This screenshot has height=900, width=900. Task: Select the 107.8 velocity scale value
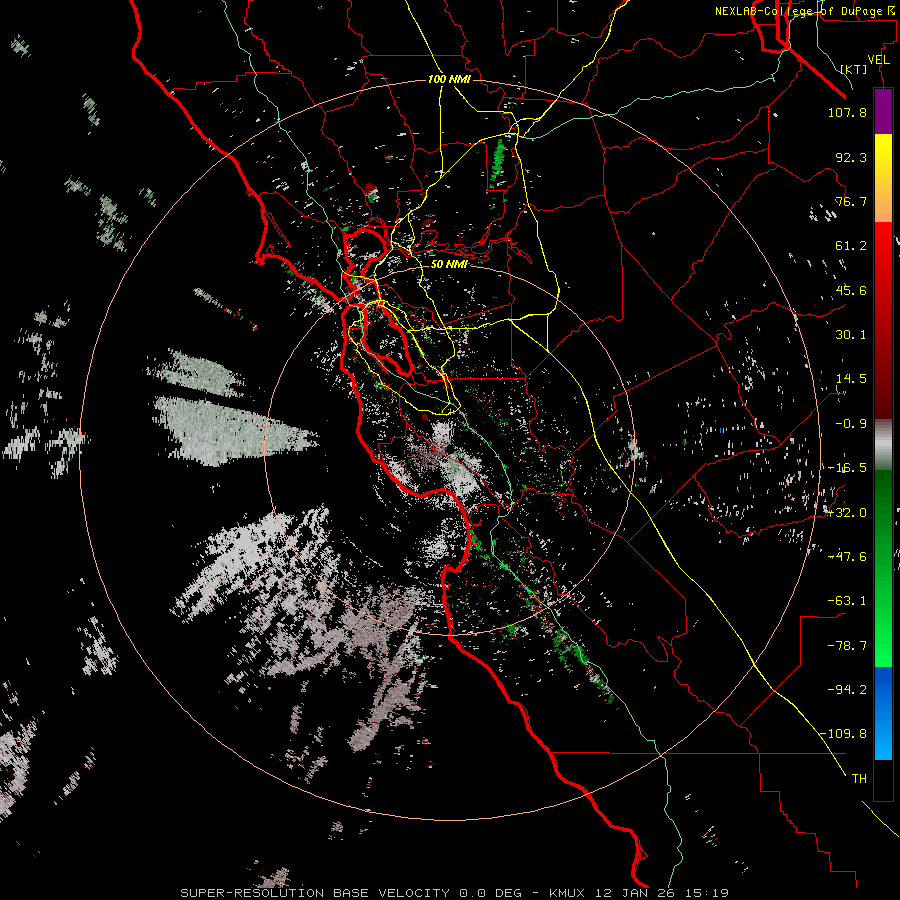click(x=847, y=112)
